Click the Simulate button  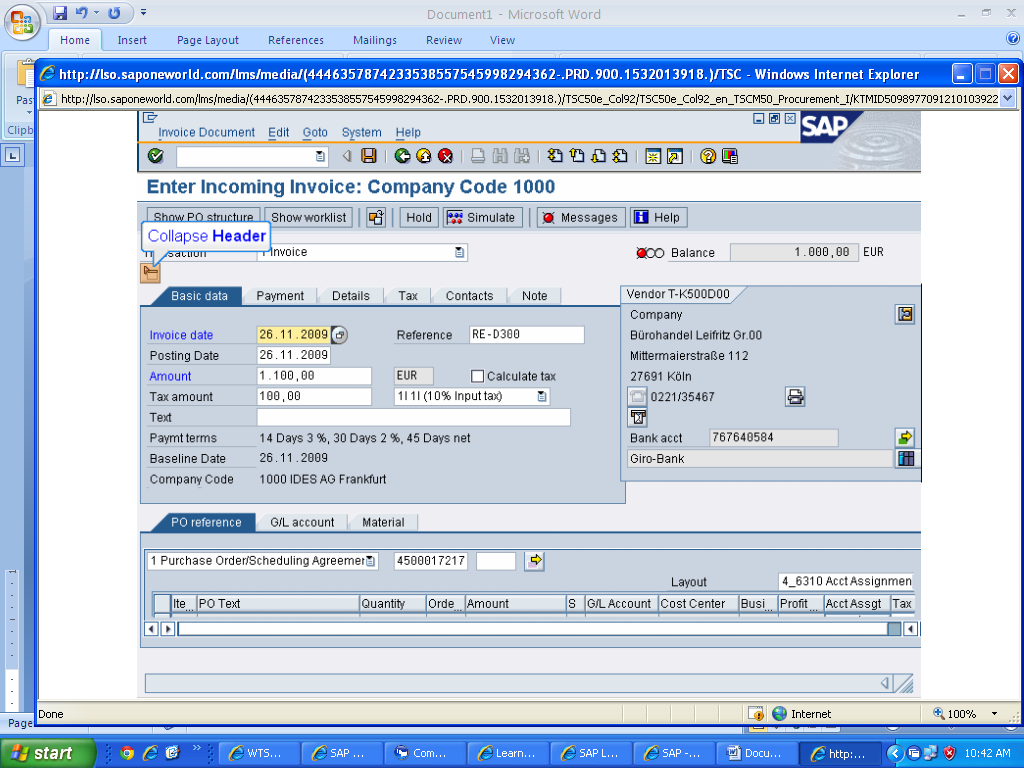pos(483,217)
